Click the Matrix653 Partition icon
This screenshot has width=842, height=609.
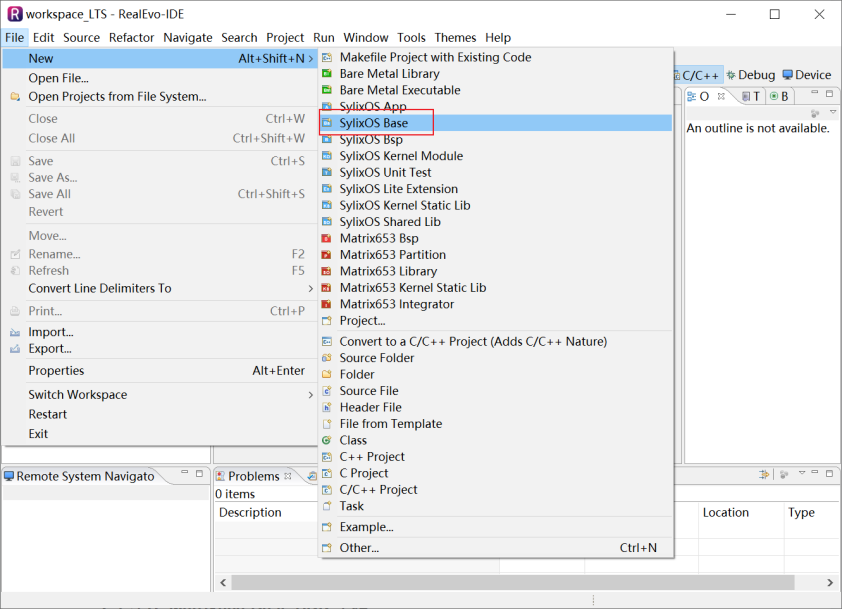[326, 255]
